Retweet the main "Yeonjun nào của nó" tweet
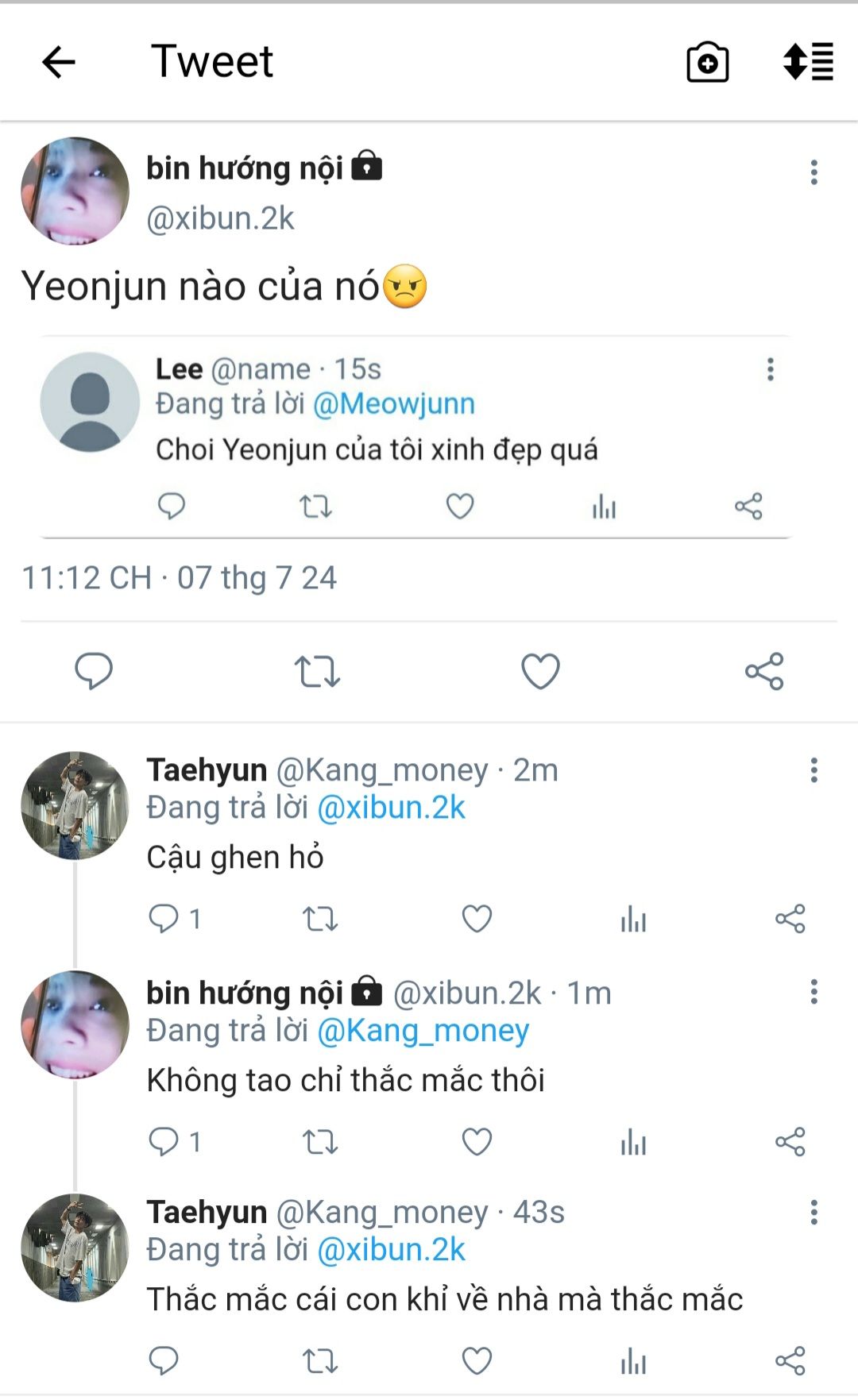This screenshot has height=1400, width=858. 317,672
